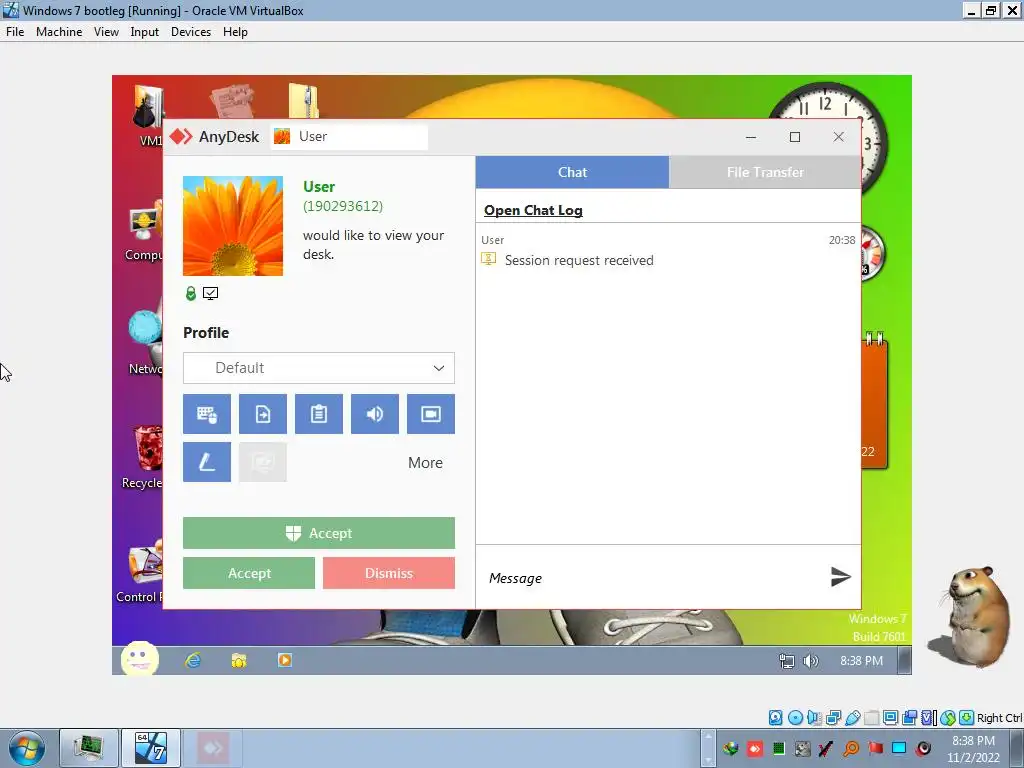Toggle audio transmission permission
Screen dimensions: 1024x768
pyautogui.click(x=375, y=414)
